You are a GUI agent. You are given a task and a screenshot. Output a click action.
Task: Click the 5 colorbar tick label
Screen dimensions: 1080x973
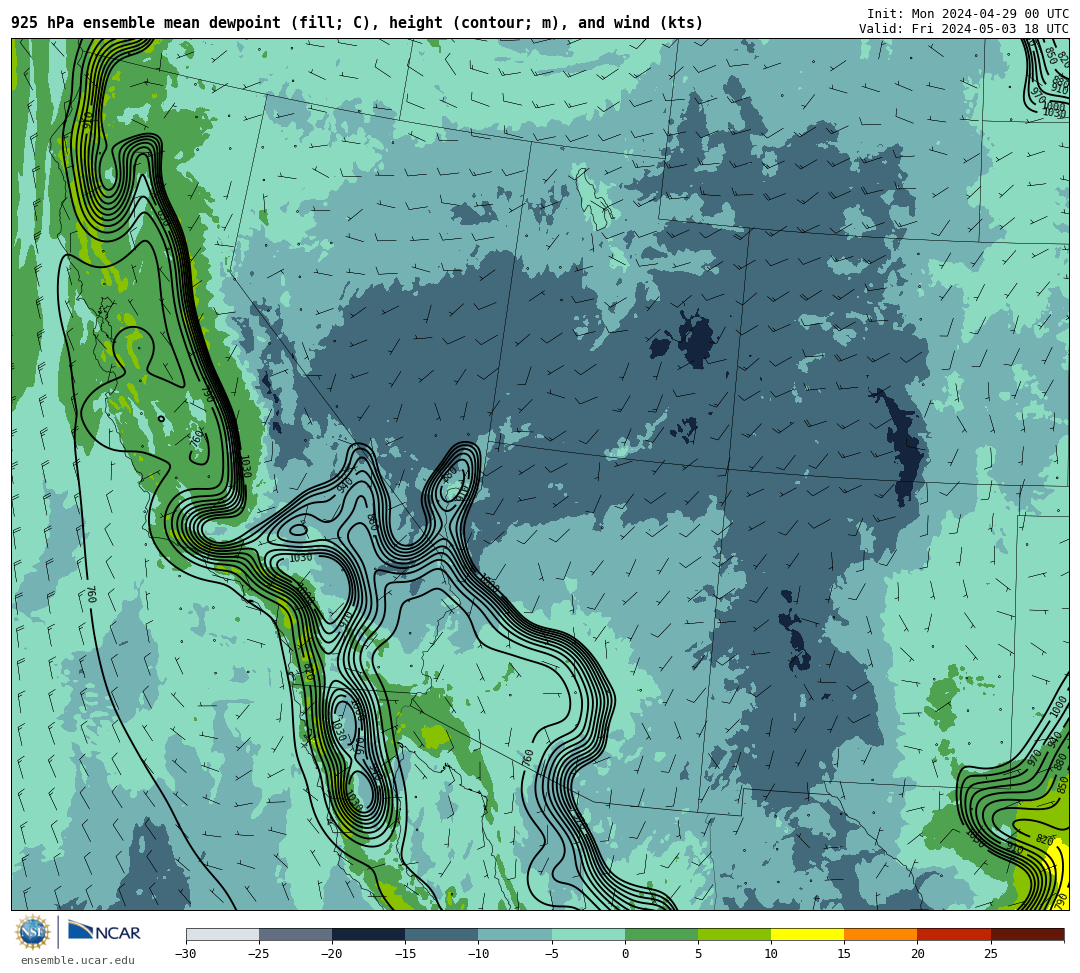point(698,954)
